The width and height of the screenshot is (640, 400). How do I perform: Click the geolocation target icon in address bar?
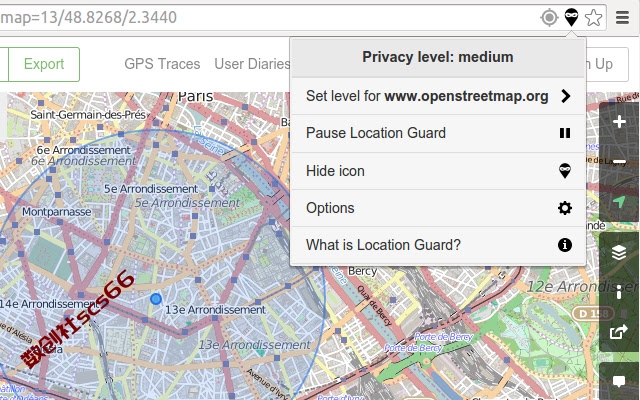pyautogui.click(x=549, y=18)
